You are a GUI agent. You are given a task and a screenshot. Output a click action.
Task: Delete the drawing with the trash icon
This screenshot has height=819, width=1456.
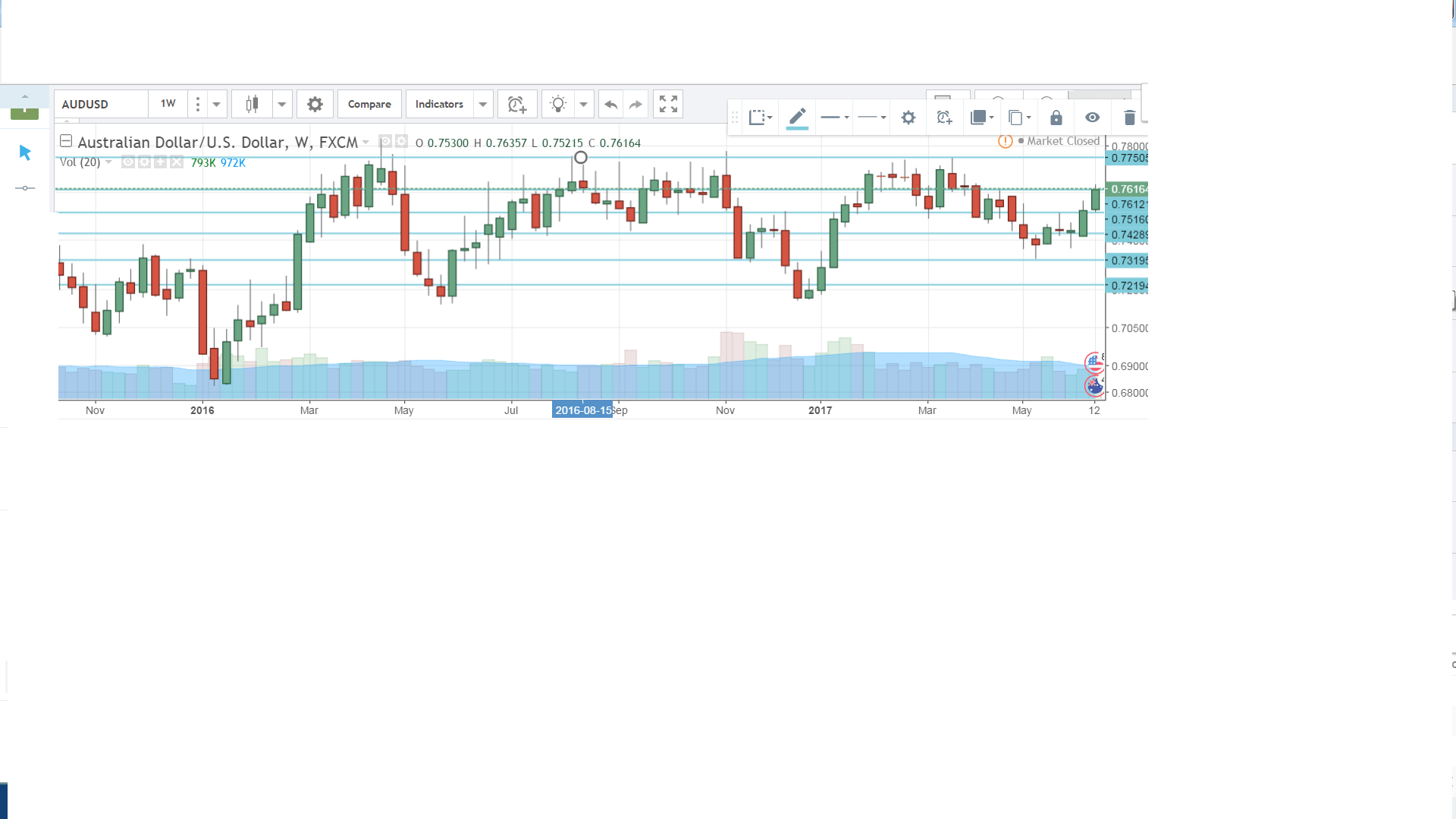(1129, 118)
